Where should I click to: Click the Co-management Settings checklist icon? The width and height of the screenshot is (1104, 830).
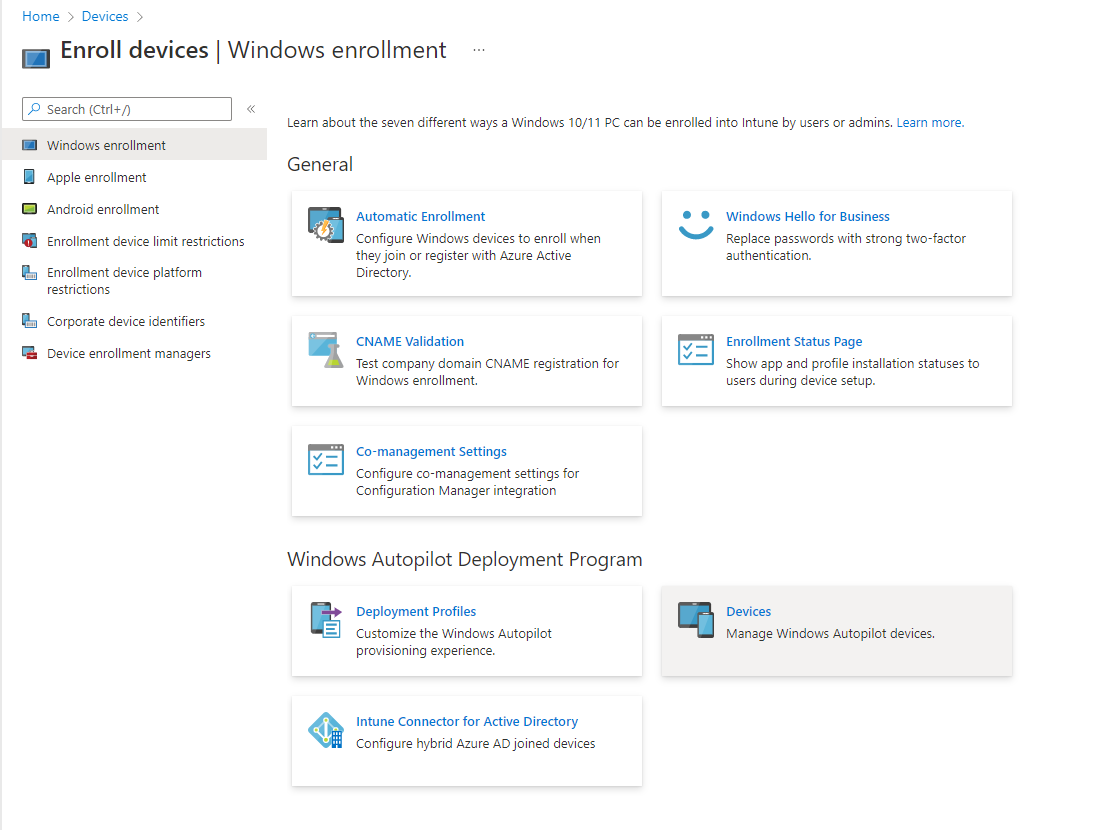326,460
